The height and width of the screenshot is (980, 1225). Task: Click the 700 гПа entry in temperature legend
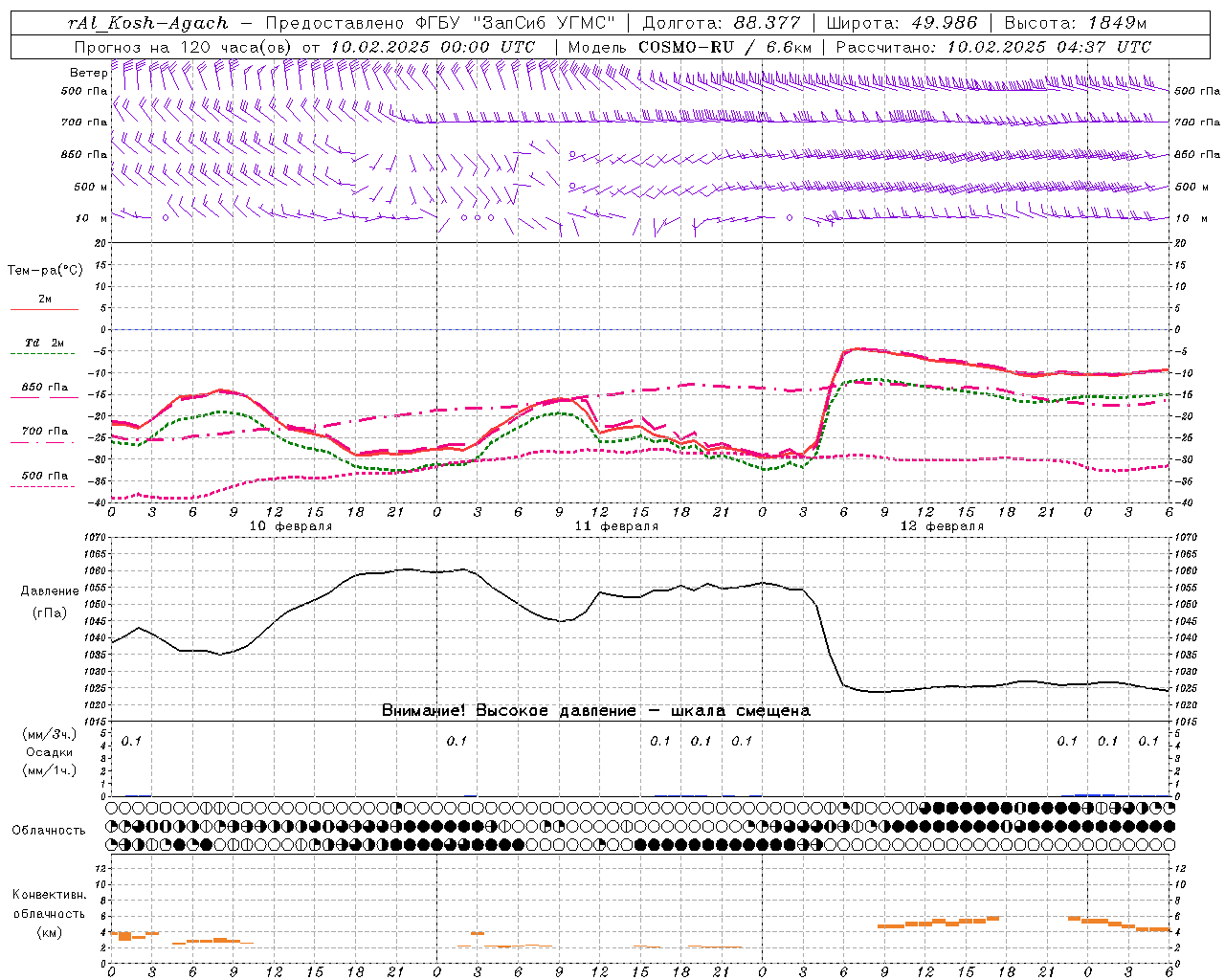click(x=45, y=432)
